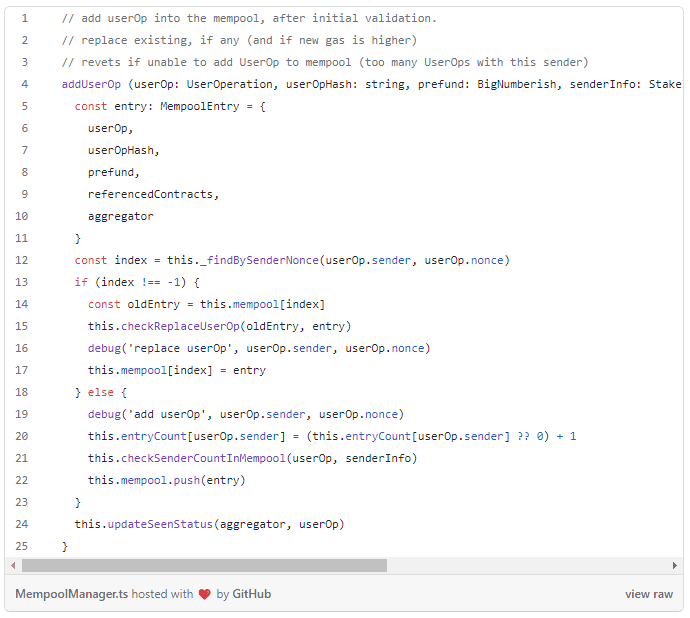Click line number 12
This screenshot has width=690, height=618.
[22, 260]
